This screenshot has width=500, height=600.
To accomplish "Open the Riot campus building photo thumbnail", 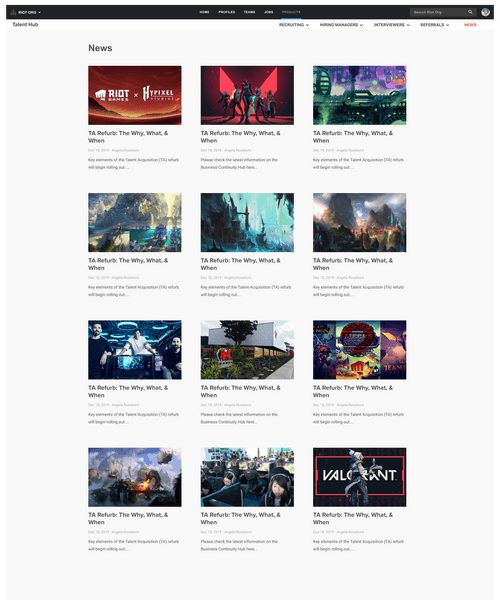I will click(247, 350).
